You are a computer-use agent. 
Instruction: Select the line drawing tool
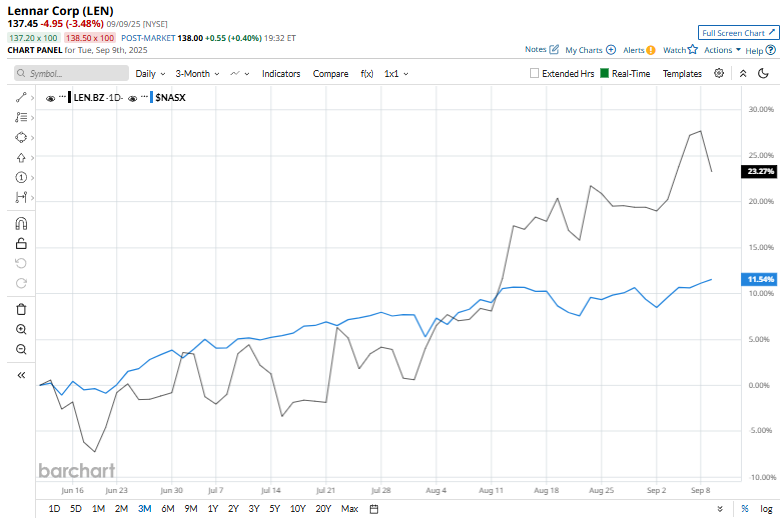click(21, 98)
